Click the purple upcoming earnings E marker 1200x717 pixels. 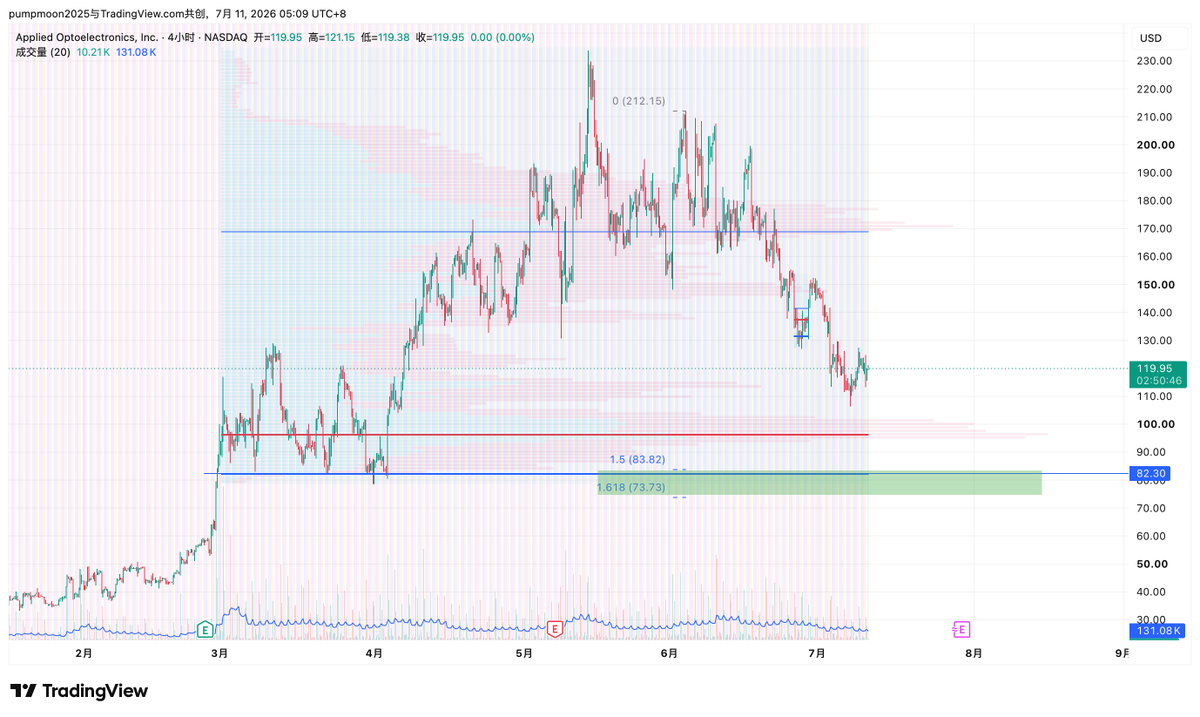[x=961, y=629]
